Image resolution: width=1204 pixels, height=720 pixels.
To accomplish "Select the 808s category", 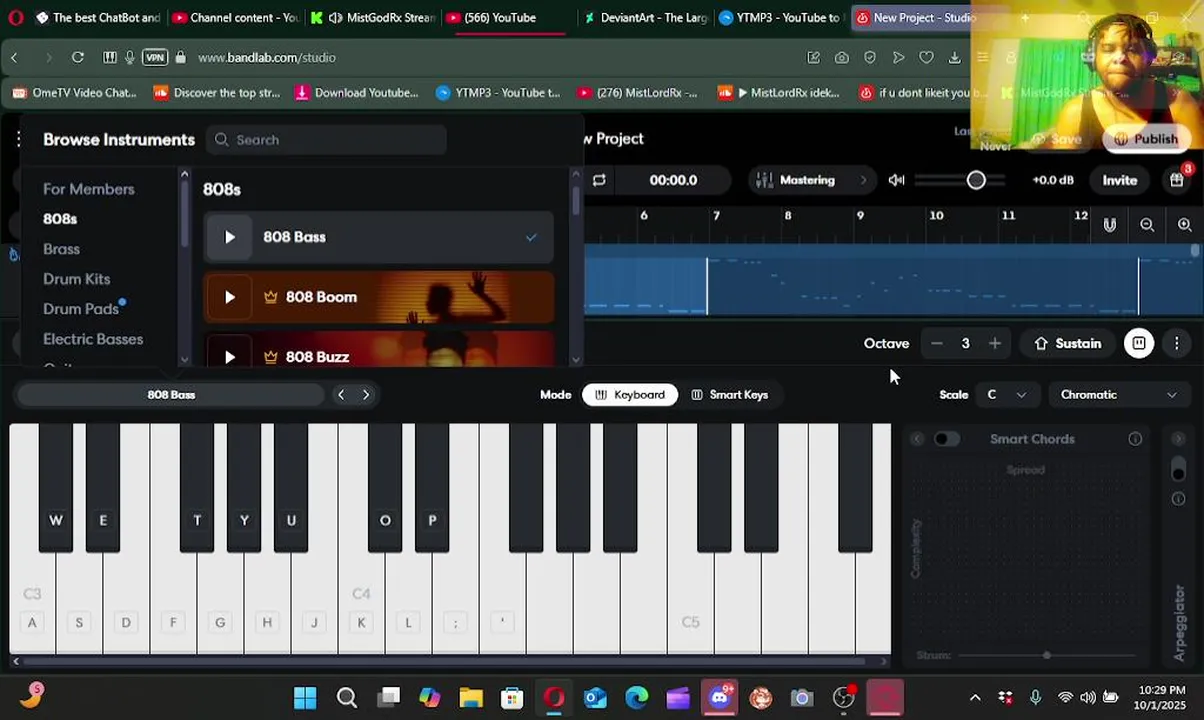I will 60,219.
